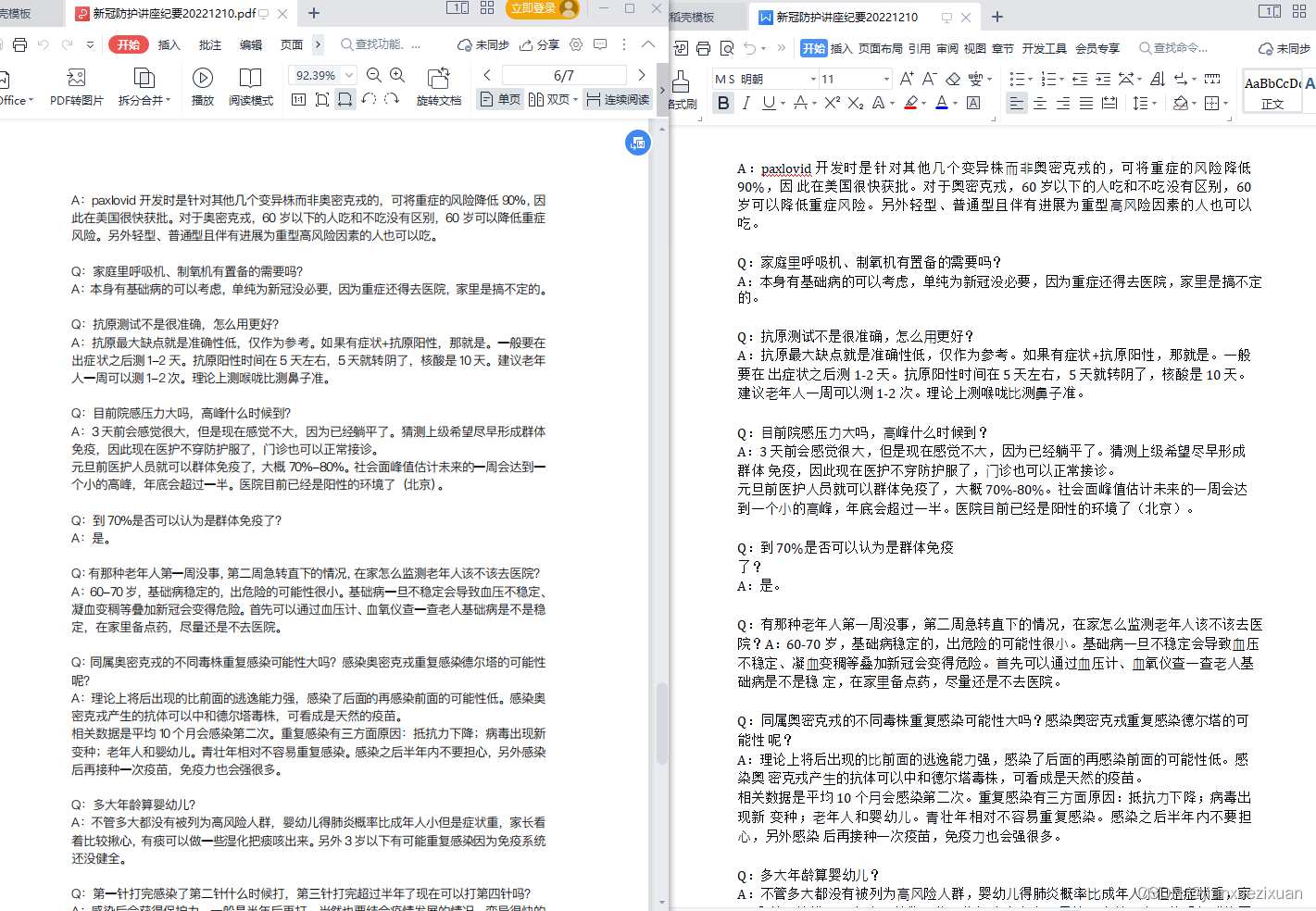Zoom in the PDF page
The width and height of the screenshot is (1316, 911).
(x=397, y=75)
